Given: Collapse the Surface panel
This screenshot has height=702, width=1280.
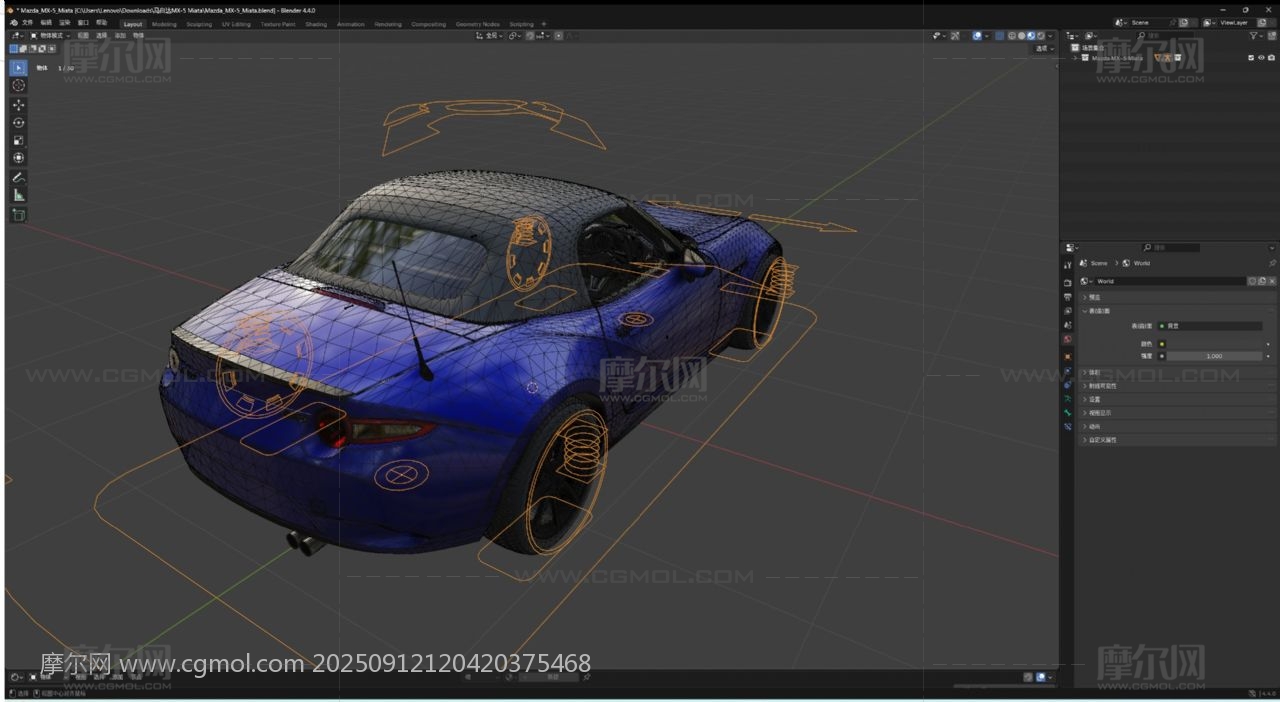Looking at the screenshot, I should pos(1084,311).
